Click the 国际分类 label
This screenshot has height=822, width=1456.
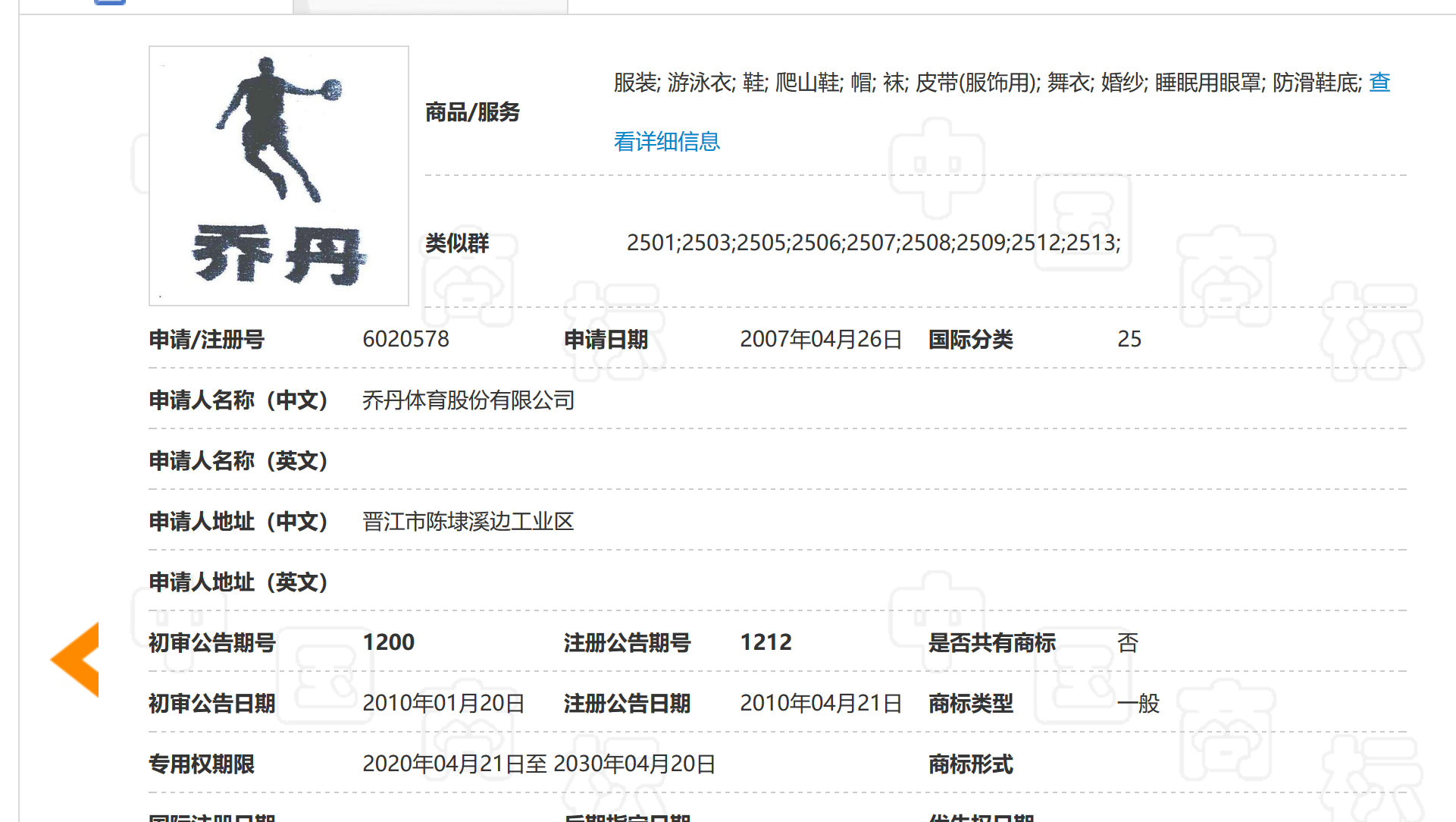coord(971,339)
